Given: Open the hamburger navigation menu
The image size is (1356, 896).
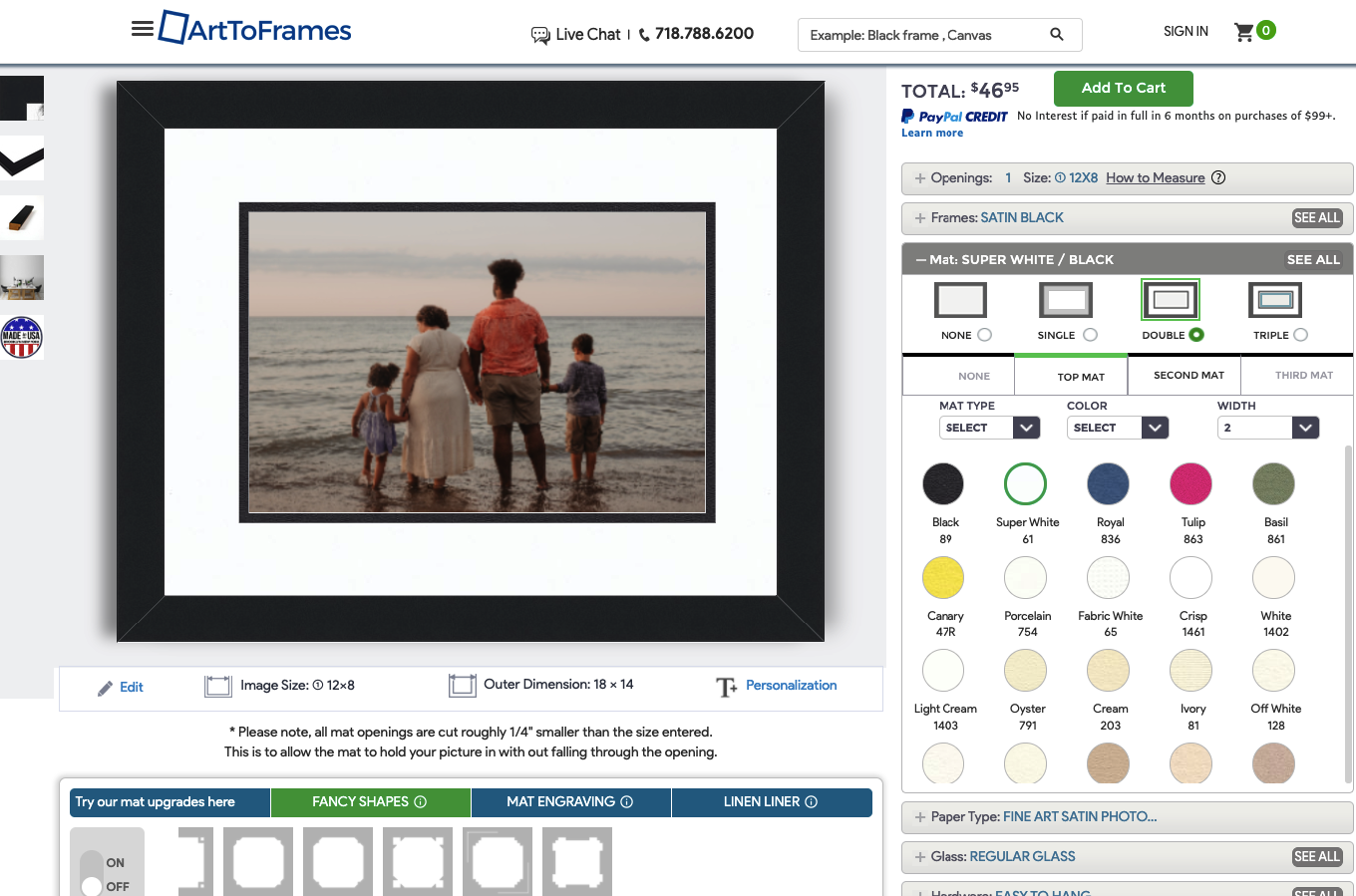Looking at the screenshot, I should tap(143, 29).
